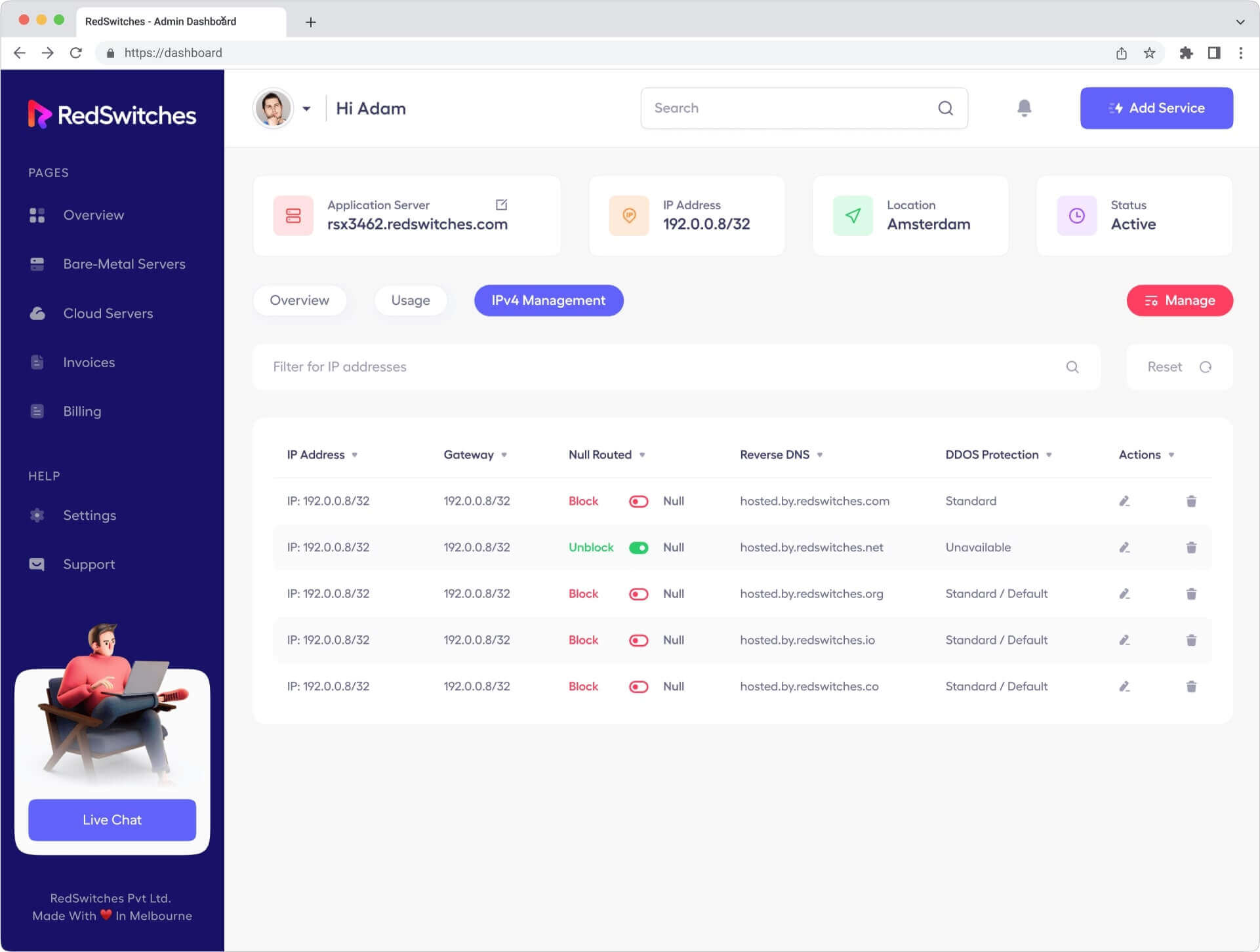
Task: Open a new browser tab
Action: 311,22
